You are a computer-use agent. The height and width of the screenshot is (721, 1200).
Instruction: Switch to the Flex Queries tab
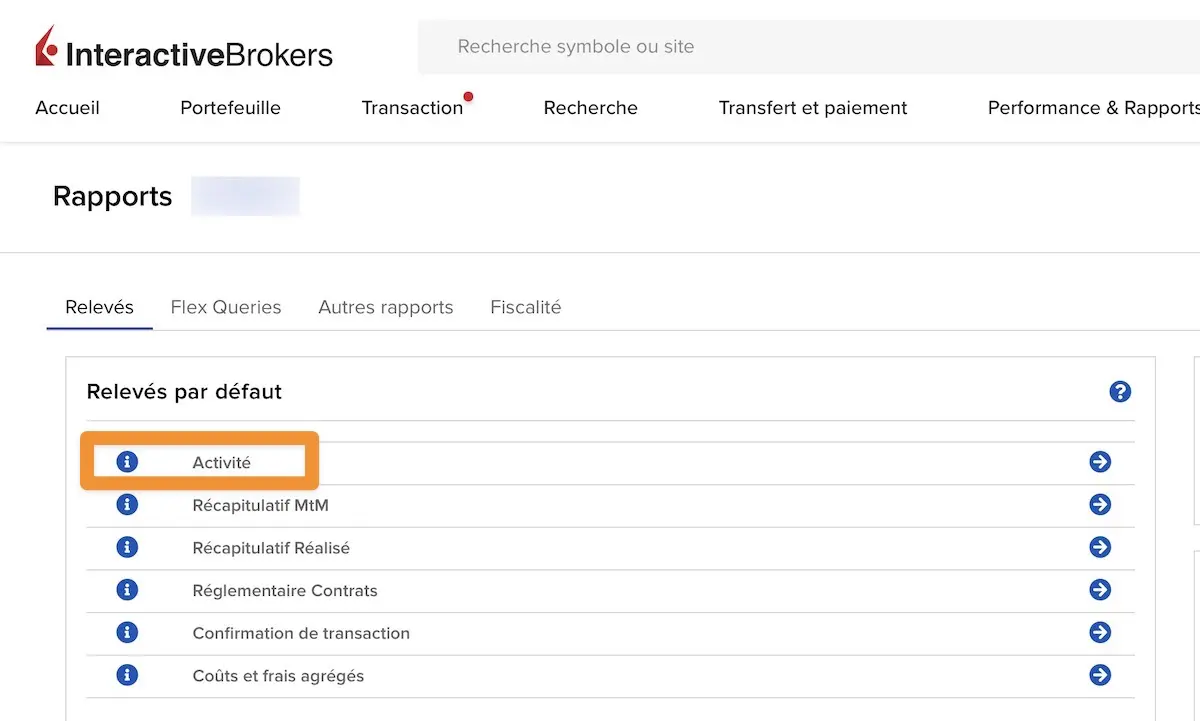(x=226, y=307)
